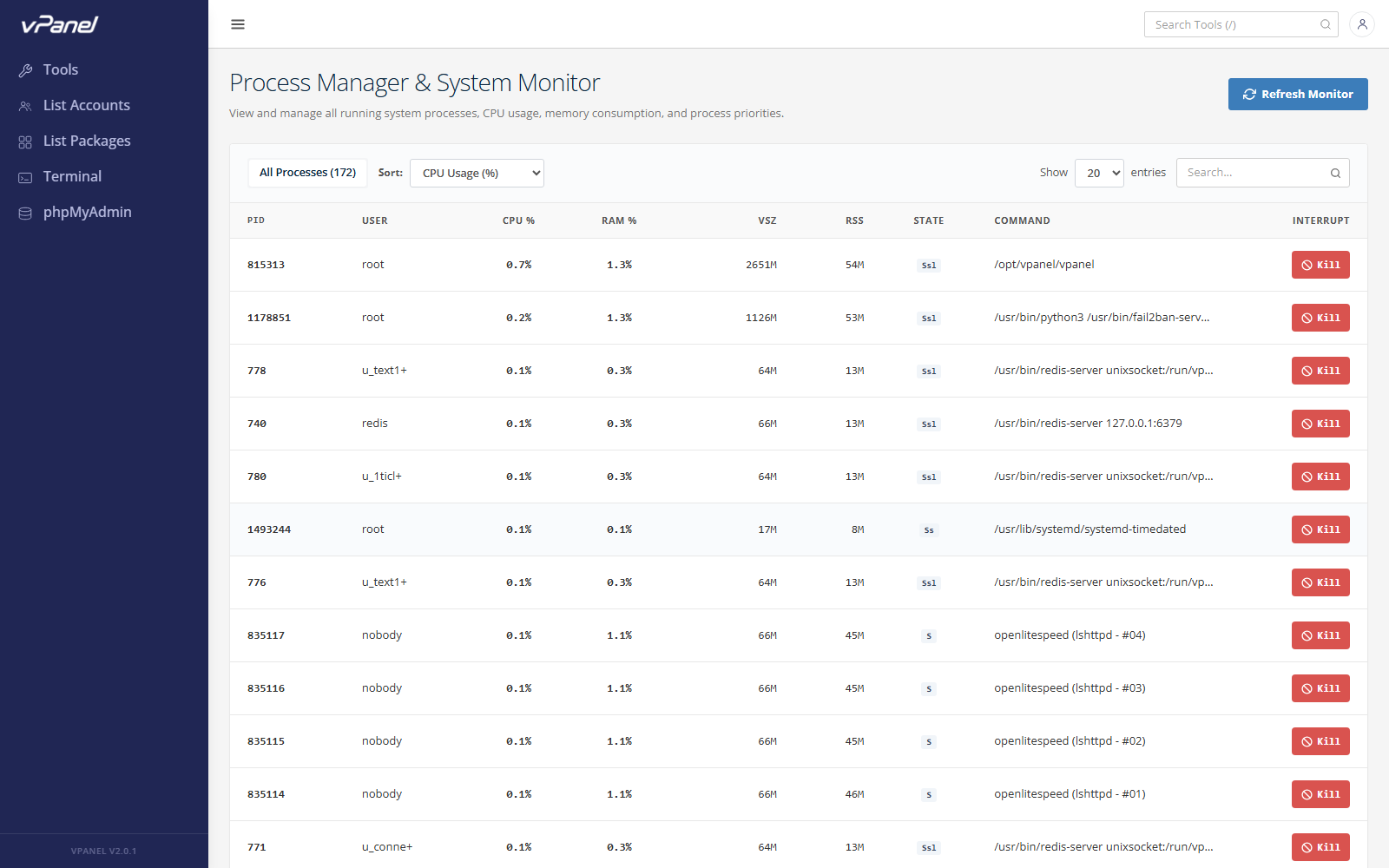Click the Process Manager & System Monitor heading

pyautogui.click(x=414, y=82)
